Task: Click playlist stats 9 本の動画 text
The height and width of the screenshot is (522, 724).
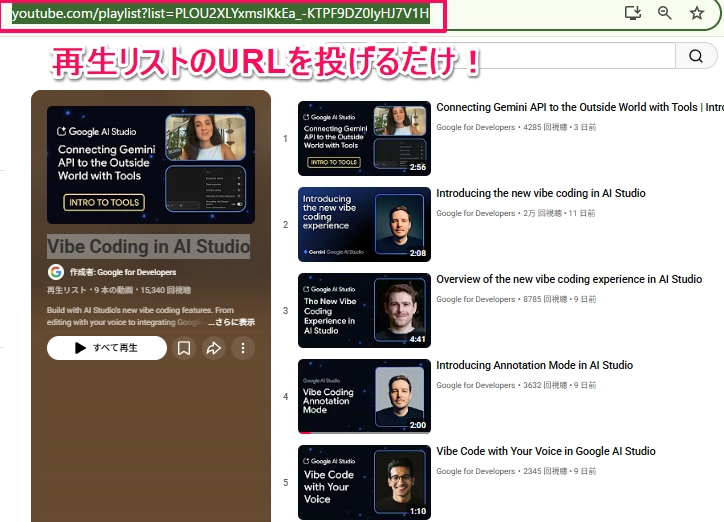Action: click(114, 290)
